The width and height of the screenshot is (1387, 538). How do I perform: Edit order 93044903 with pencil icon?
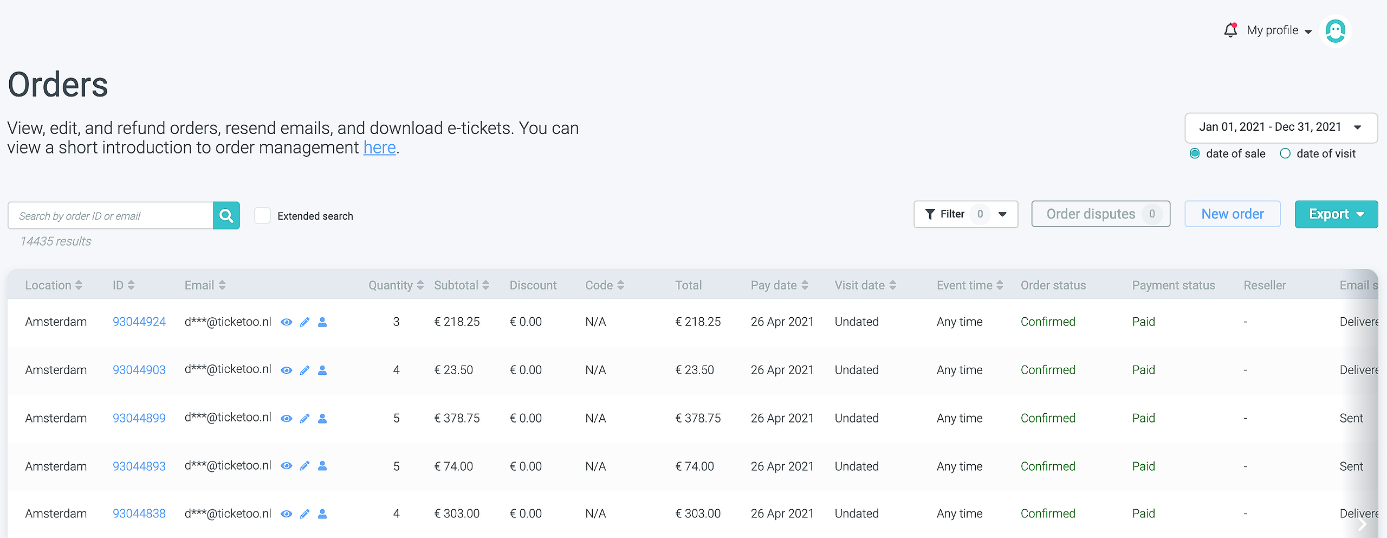[x=305, y=371]
